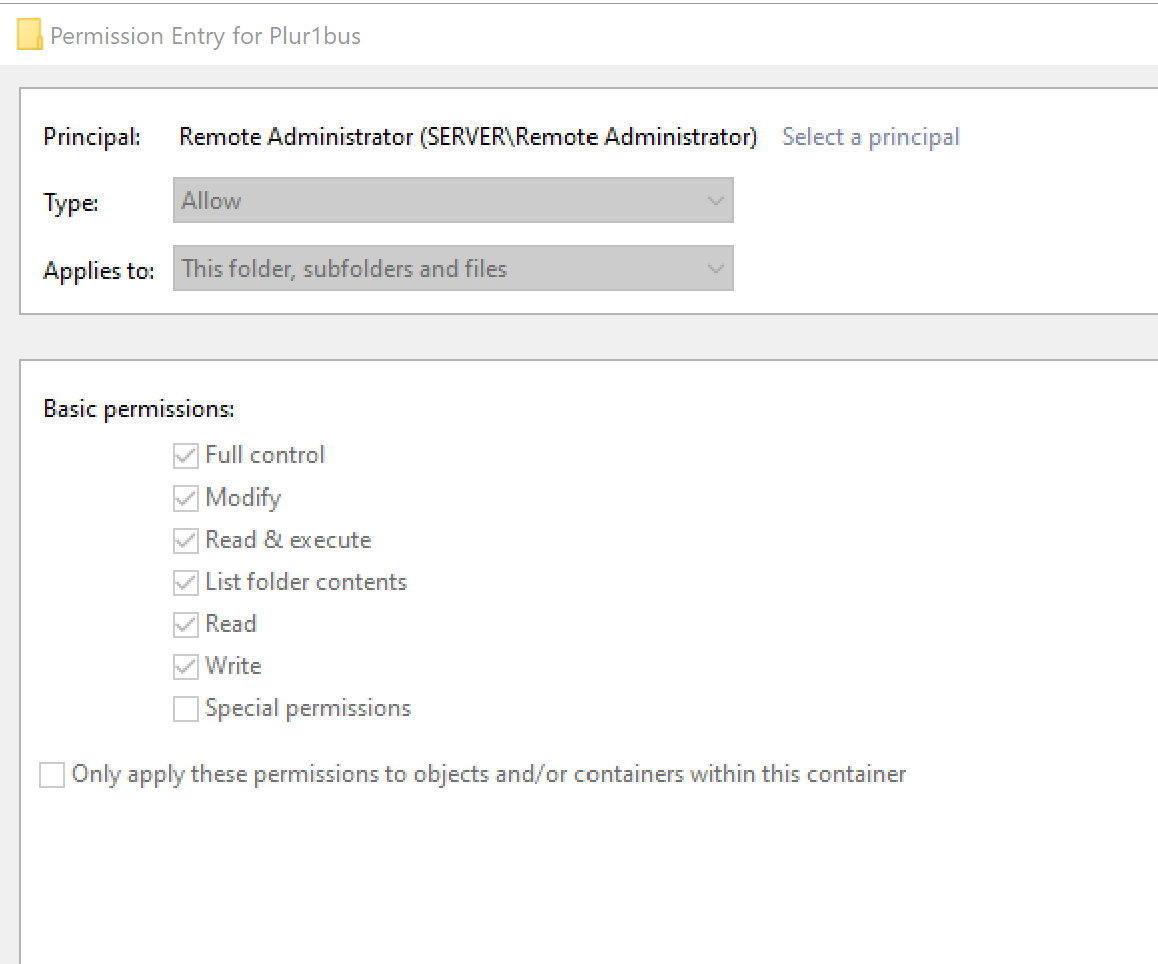Open the Type dropdown showing Allow

point(452,200)
